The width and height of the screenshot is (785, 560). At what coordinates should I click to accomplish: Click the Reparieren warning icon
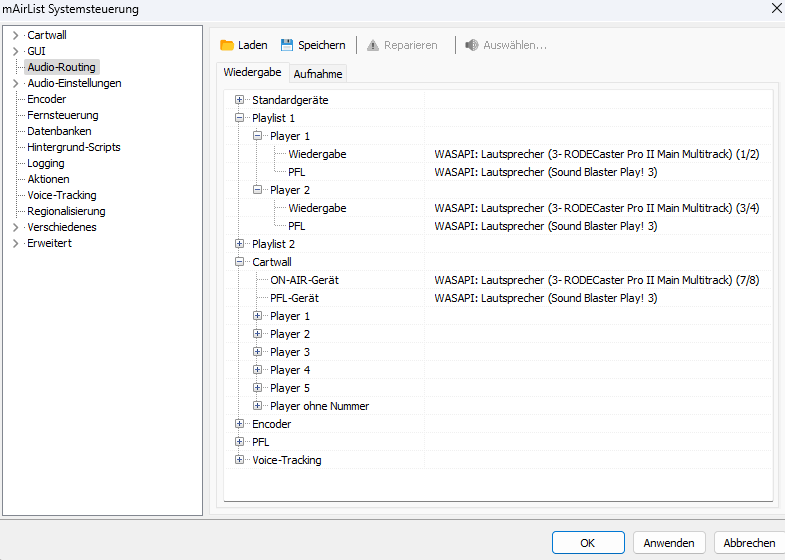tap(373, 45)
